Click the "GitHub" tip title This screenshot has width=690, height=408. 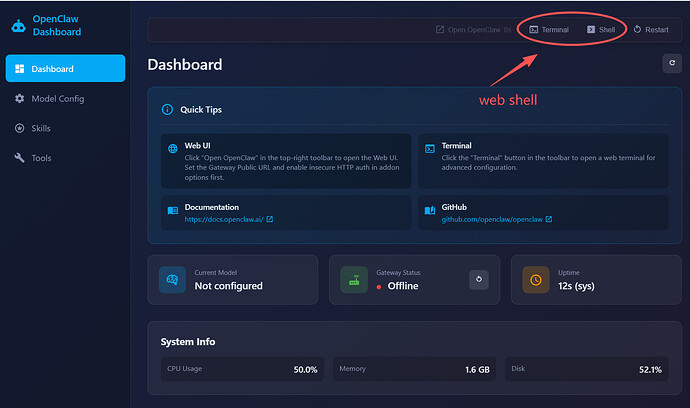454,207
